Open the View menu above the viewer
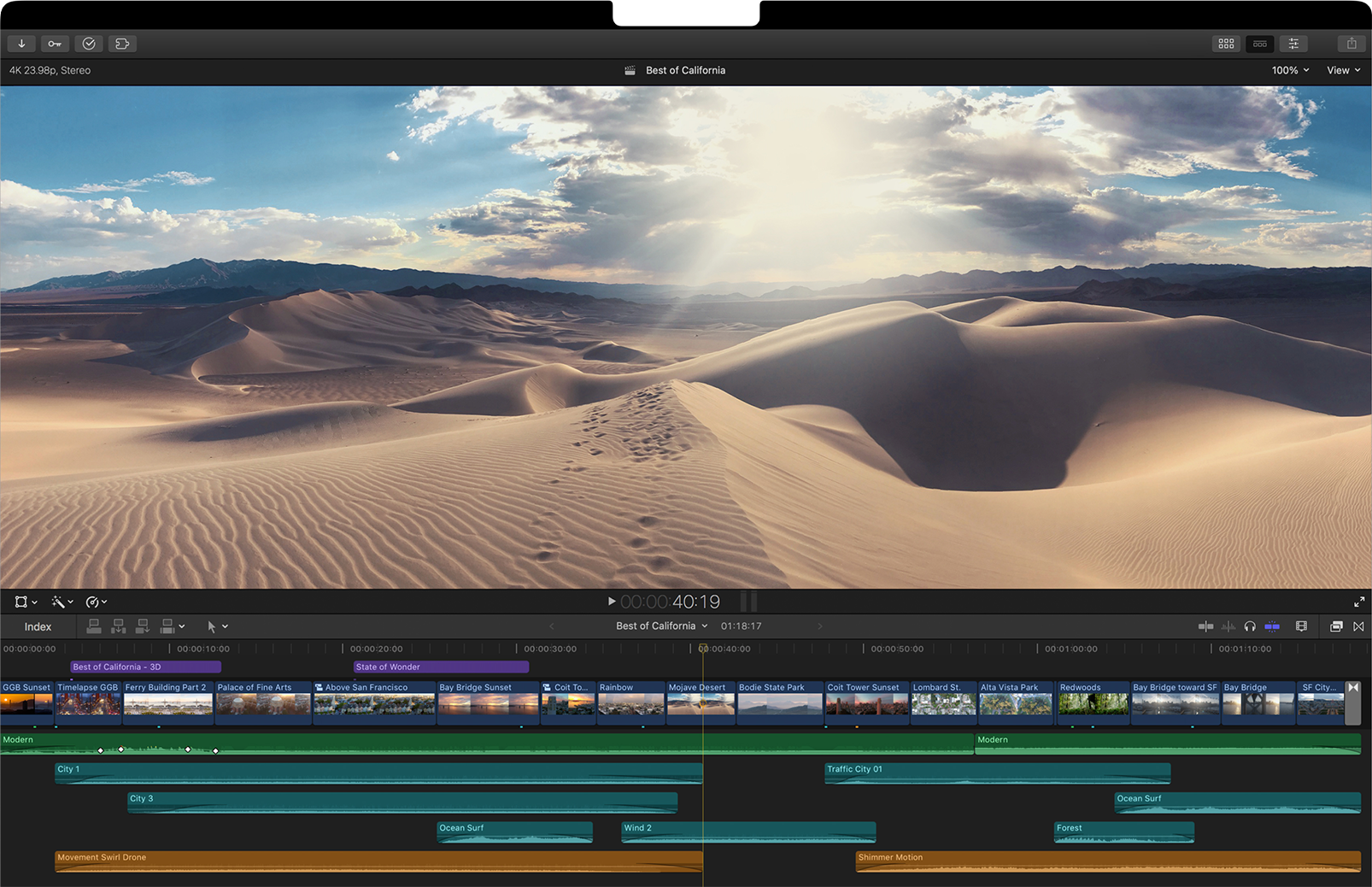Viewport: 1372px width, 887px height. tap(1341, 70)
